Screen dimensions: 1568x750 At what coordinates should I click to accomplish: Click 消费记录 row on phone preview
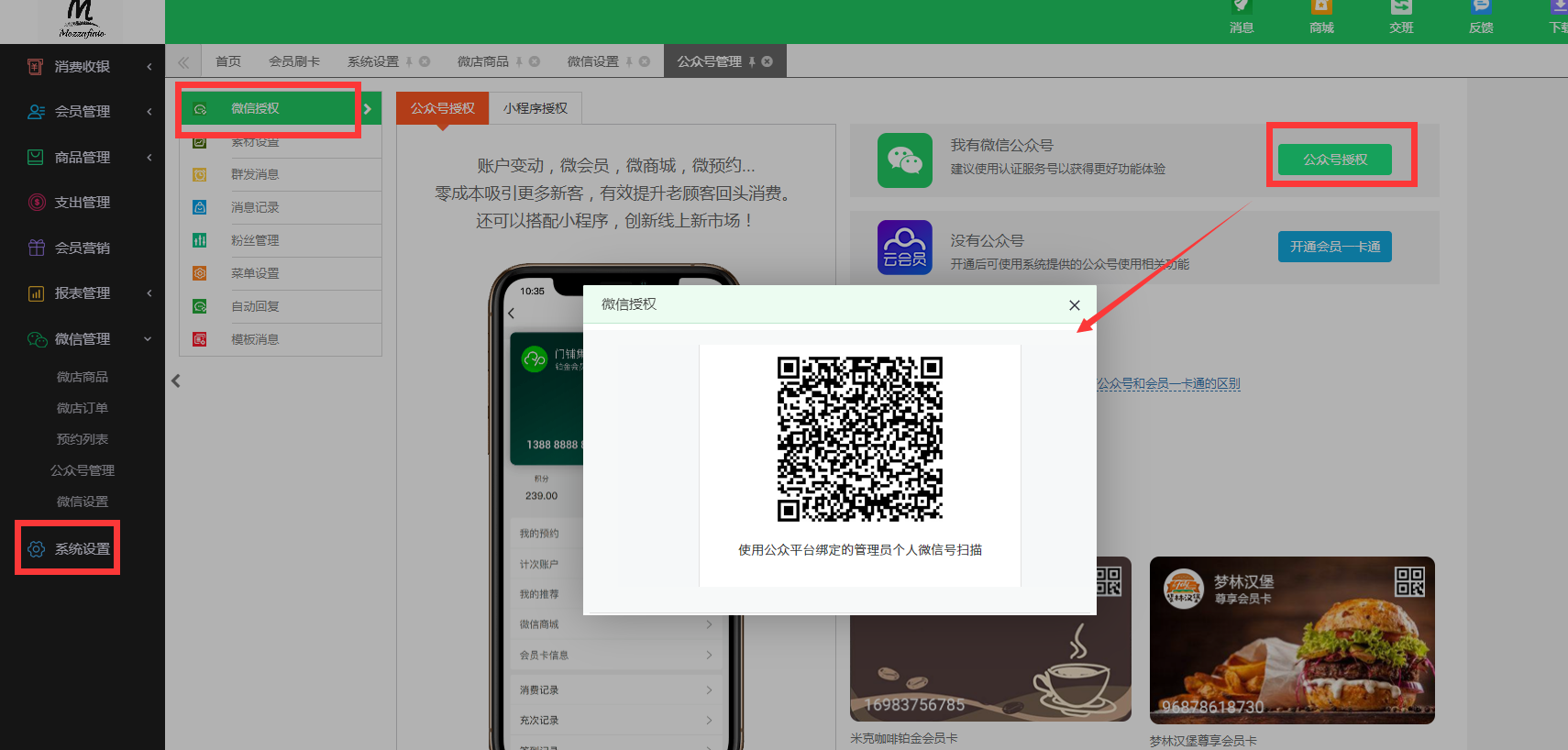(x=617, y=689)
